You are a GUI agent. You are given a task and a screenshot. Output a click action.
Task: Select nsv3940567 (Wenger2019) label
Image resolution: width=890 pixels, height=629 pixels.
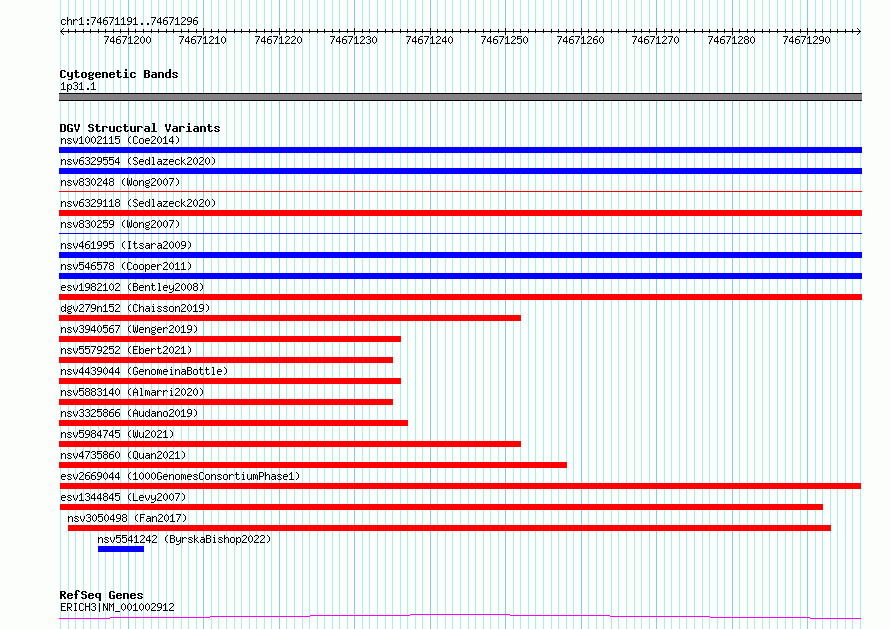click(129, 329)
